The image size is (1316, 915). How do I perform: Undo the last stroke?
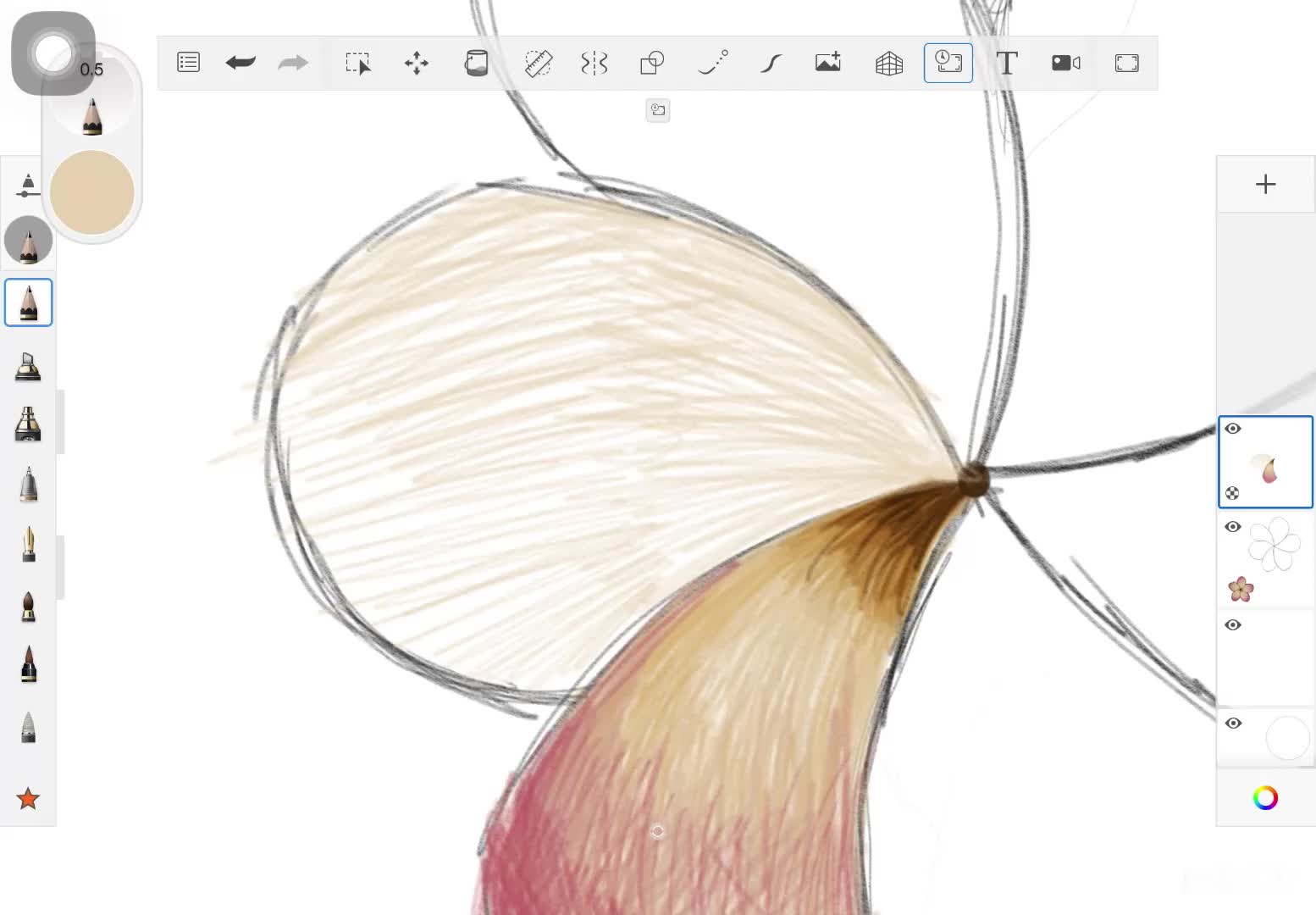pyautogui.click(x=241, y=63)
